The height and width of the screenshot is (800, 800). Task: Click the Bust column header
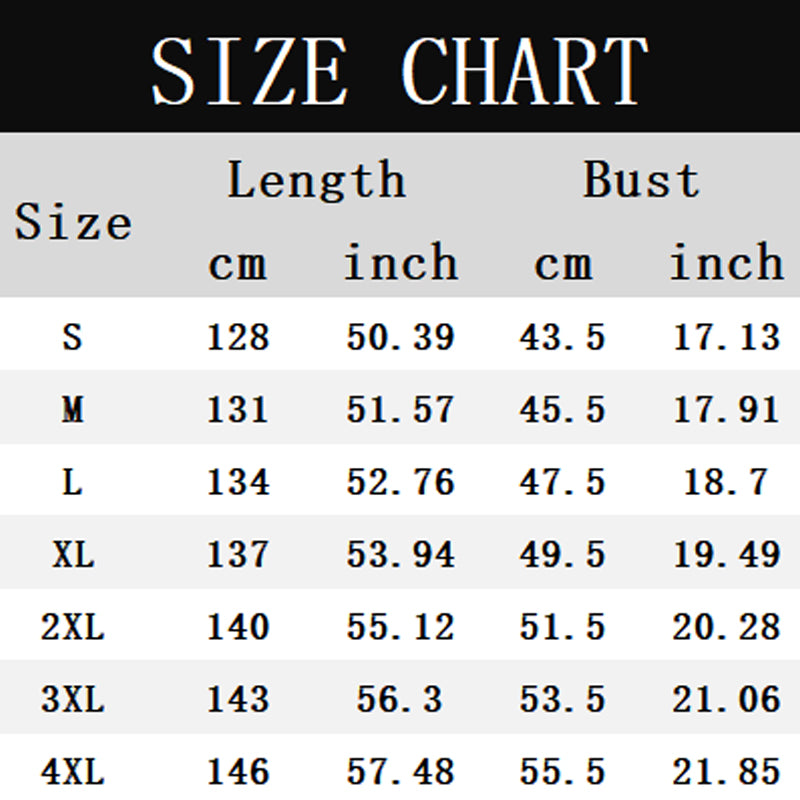(641, 181)
